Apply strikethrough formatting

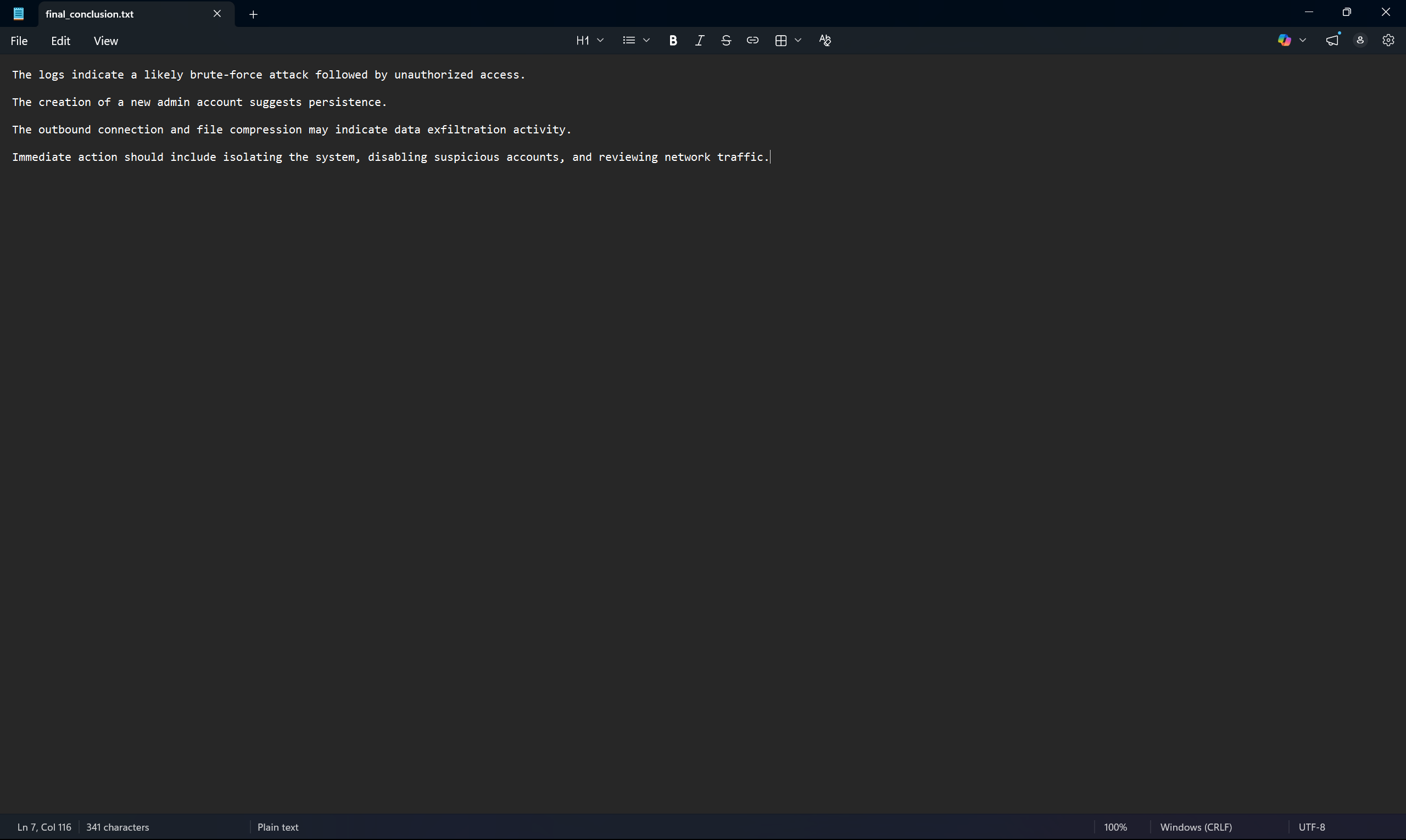(726, 40)
